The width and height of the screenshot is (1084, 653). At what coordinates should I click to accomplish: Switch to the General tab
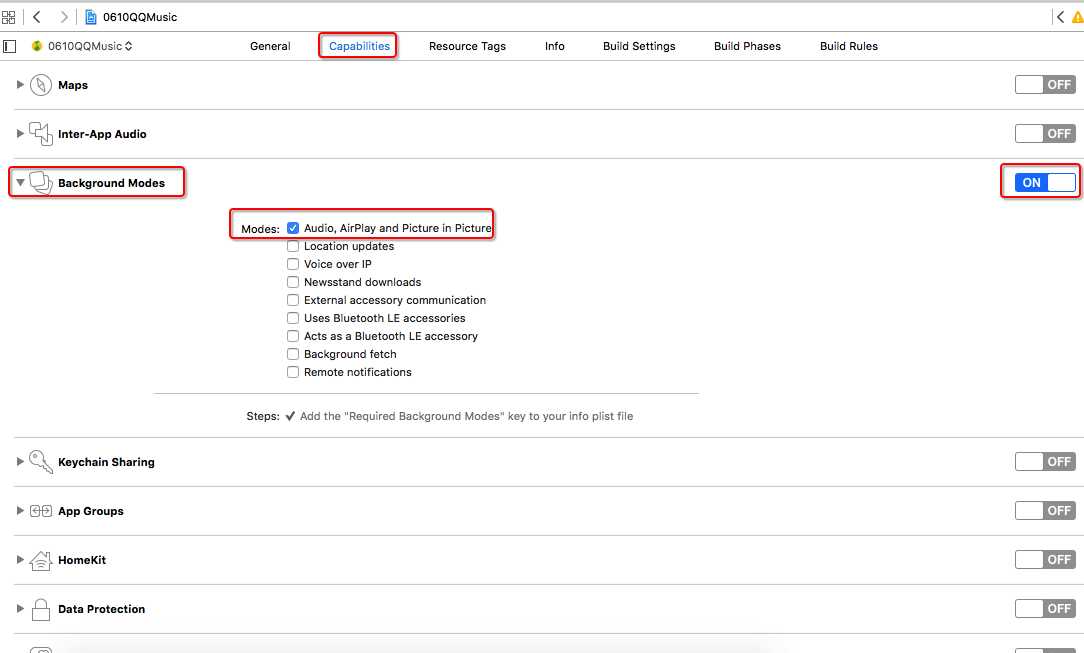(270, 46)
